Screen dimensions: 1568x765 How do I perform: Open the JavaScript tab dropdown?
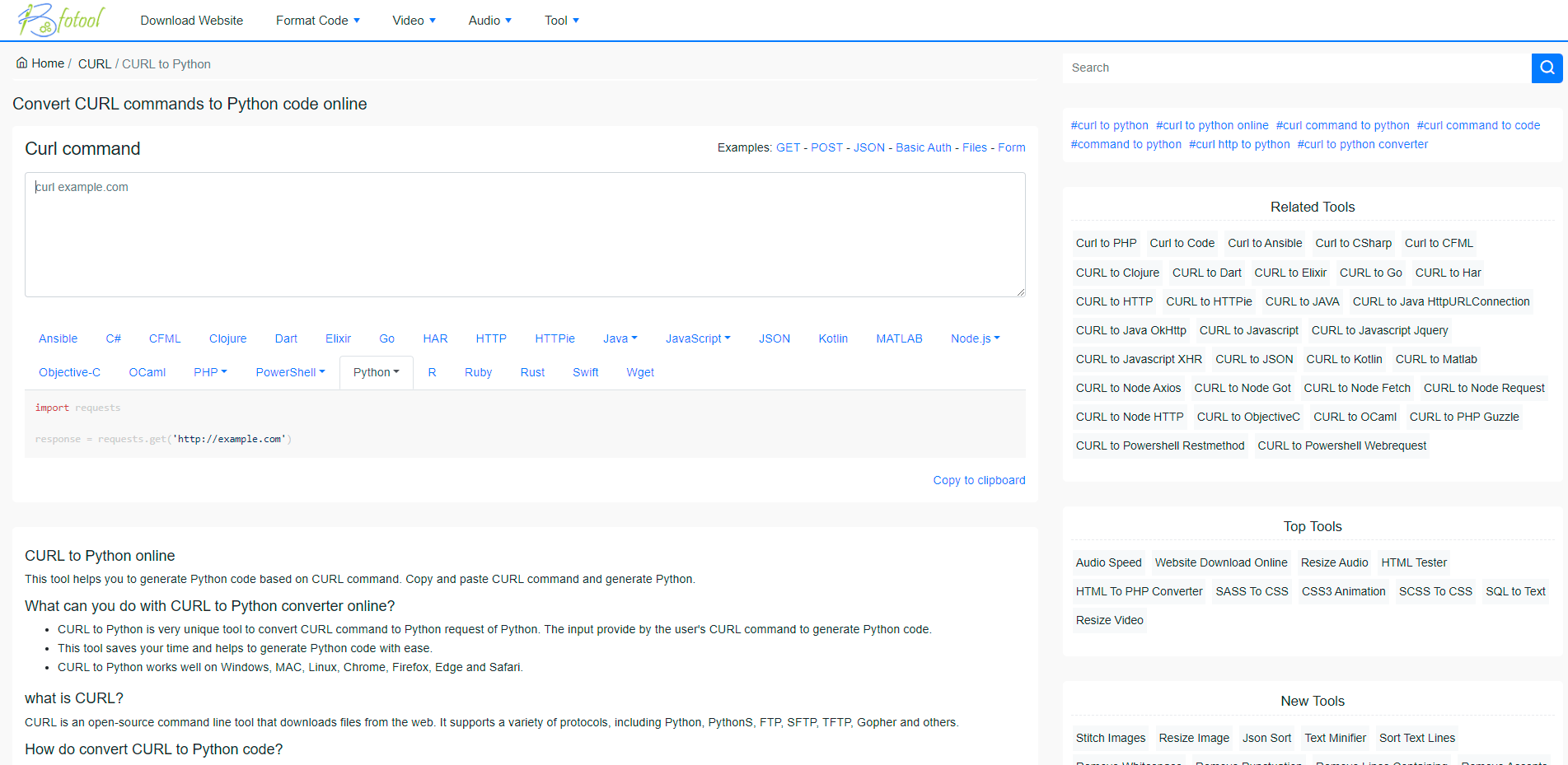[697, 338]
